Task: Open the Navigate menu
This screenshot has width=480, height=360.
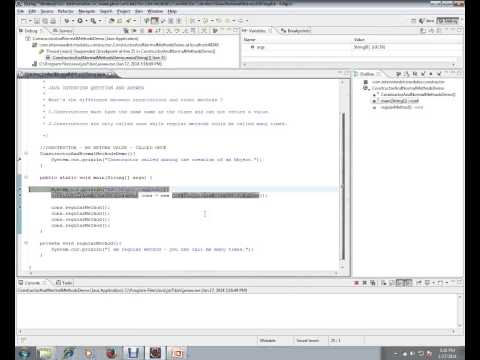Action: pyautogui.click(x=87, y=11)
